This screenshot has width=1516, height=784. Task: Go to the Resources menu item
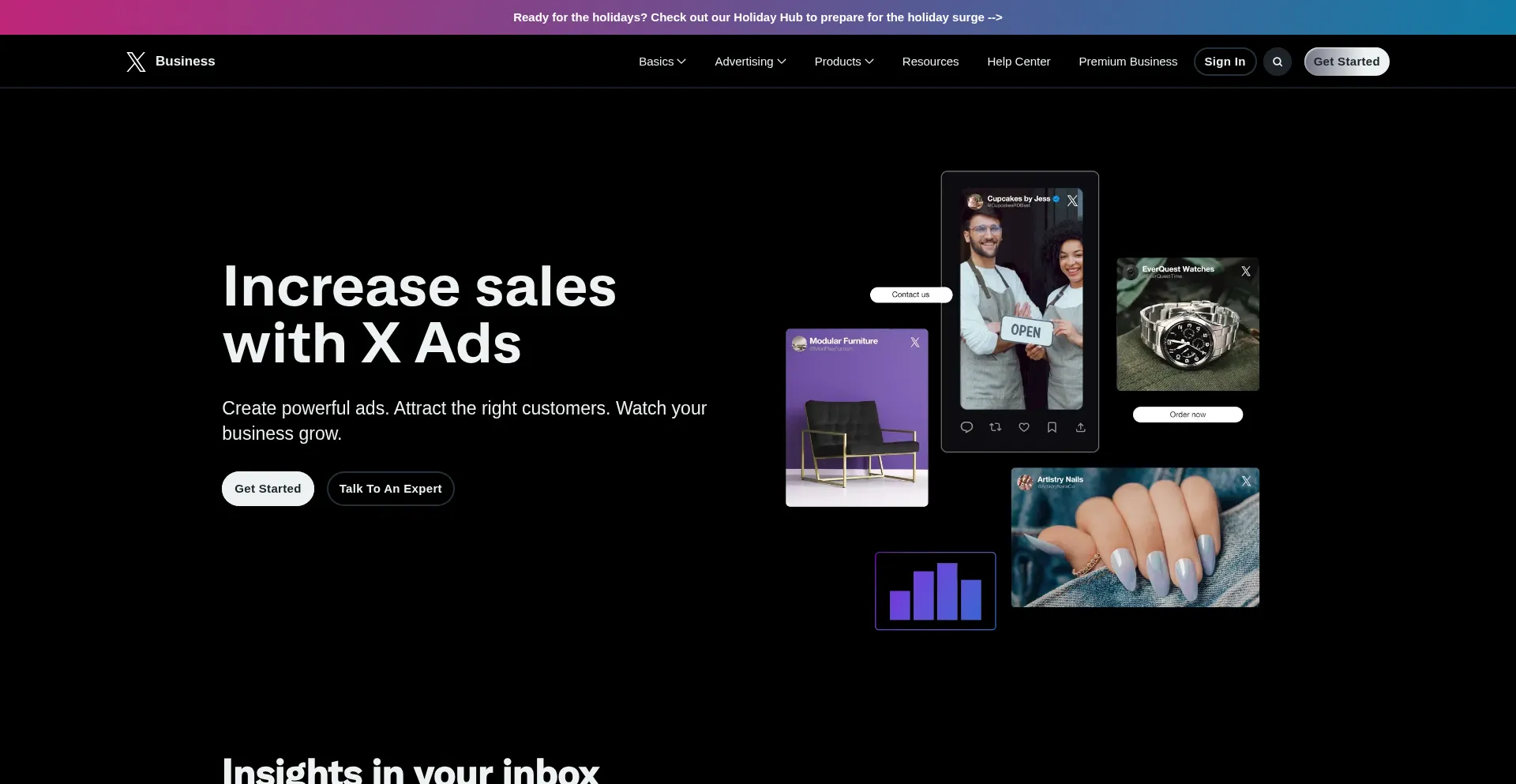[930, 62]
